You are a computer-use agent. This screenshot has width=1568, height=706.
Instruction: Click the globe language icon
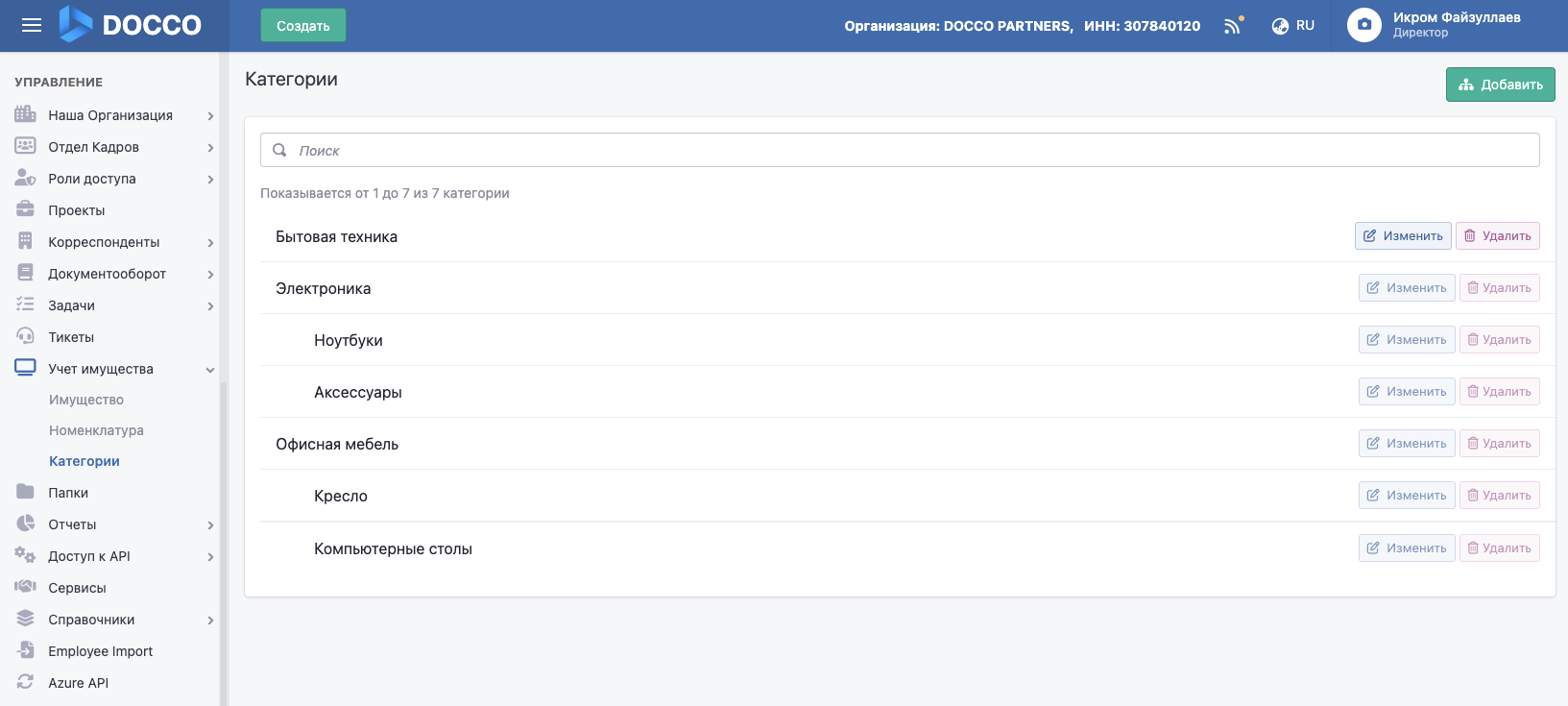point(1280,26)
